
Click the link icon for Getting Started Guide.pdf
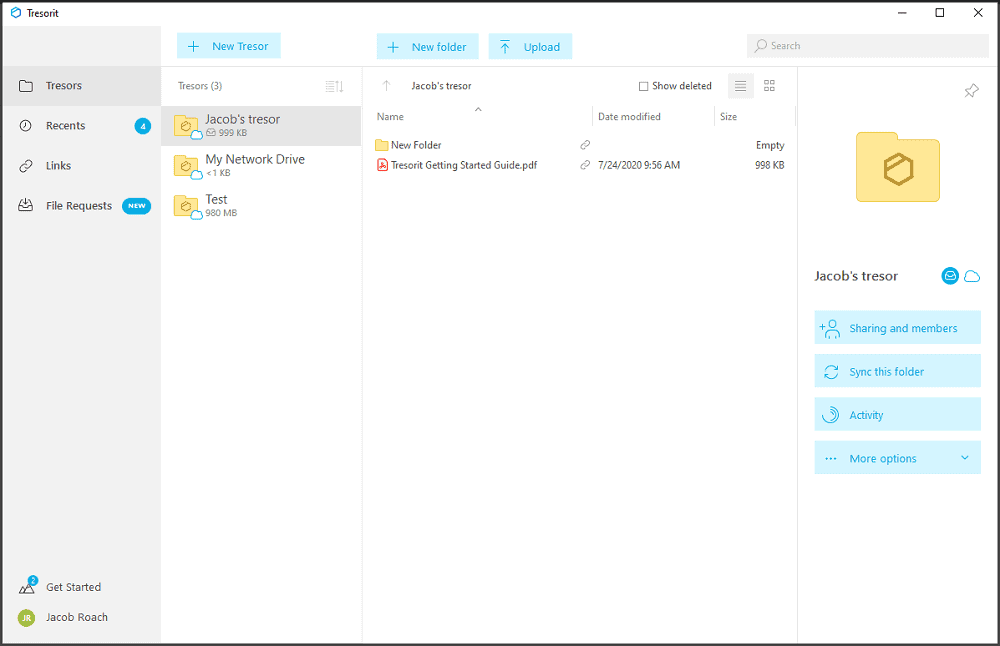(585, 165)
